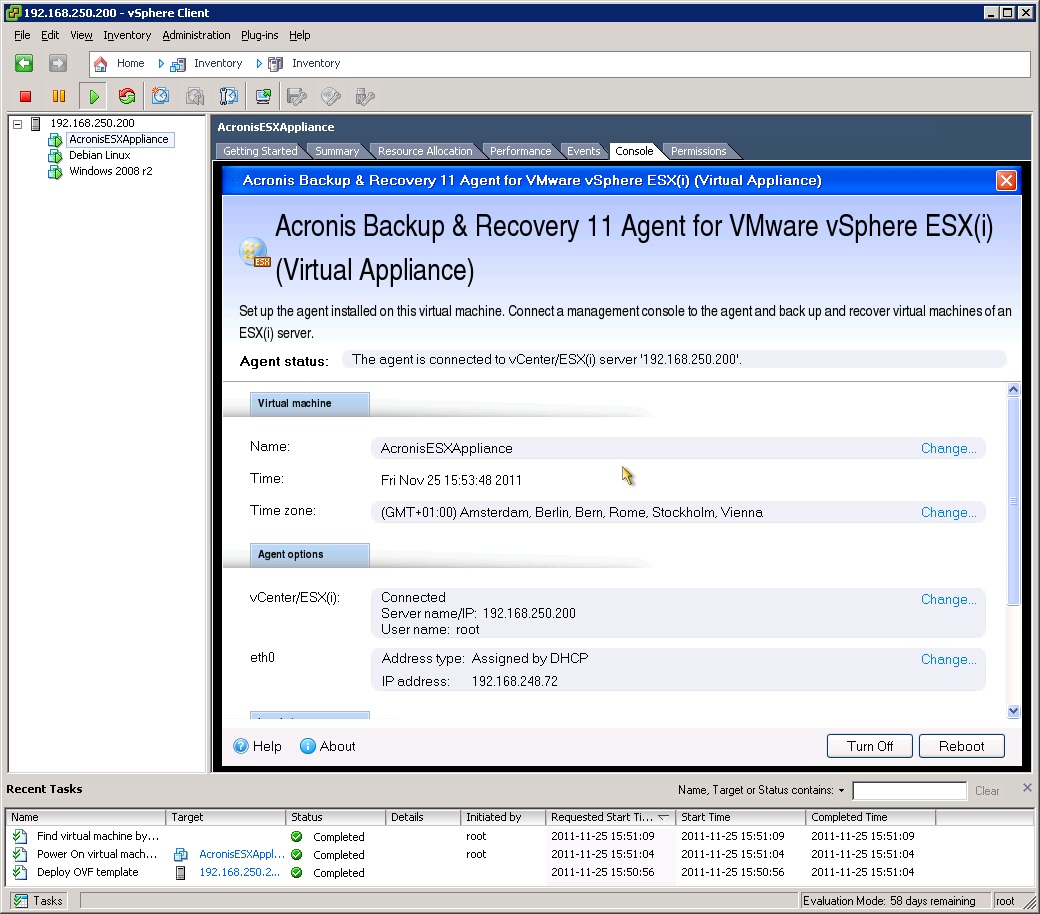Viewport: 1040px width, 914px height.
Task: Click the Take snapshot toolbar icon
Action: point(160,97)
